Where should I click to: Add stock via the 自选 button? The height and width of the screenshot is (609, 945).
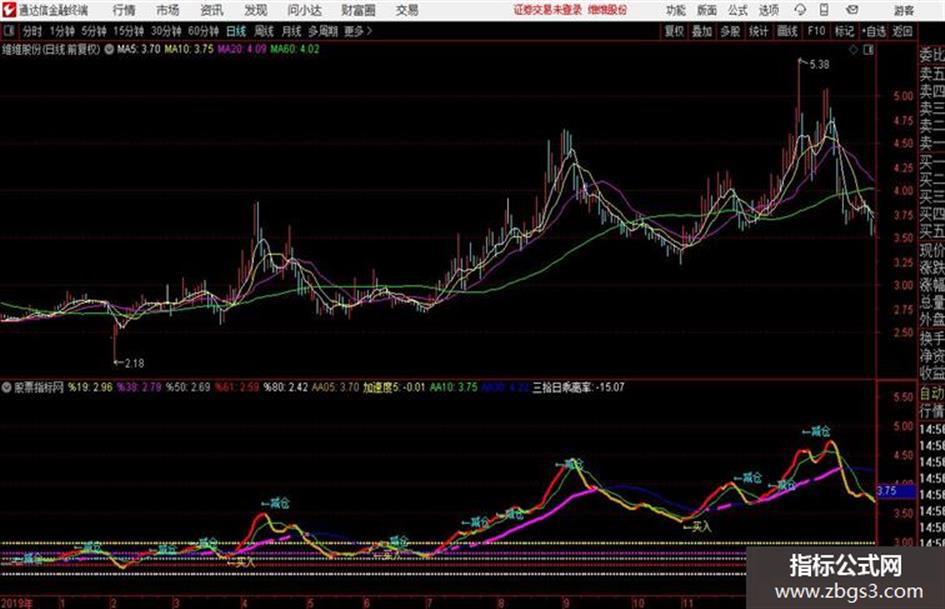pos(874,31)
